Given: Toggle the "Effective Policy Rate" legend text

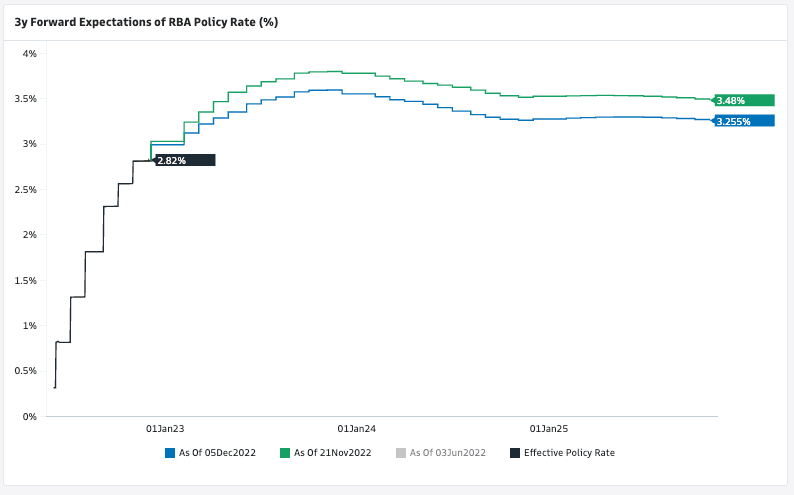Looking at the screenshot, I should pyautogui.click(x=569, y=453).
